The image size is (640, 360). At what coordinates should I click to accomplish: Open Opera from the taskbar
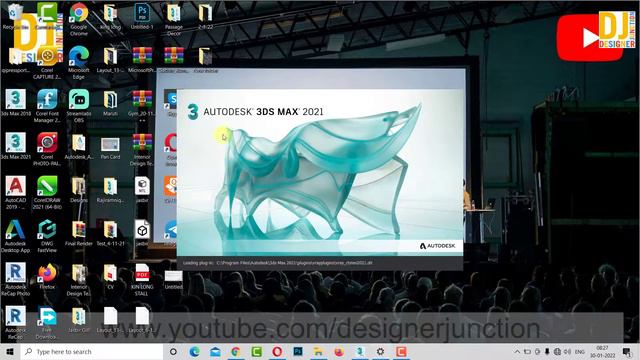click(x=277, y=351)
